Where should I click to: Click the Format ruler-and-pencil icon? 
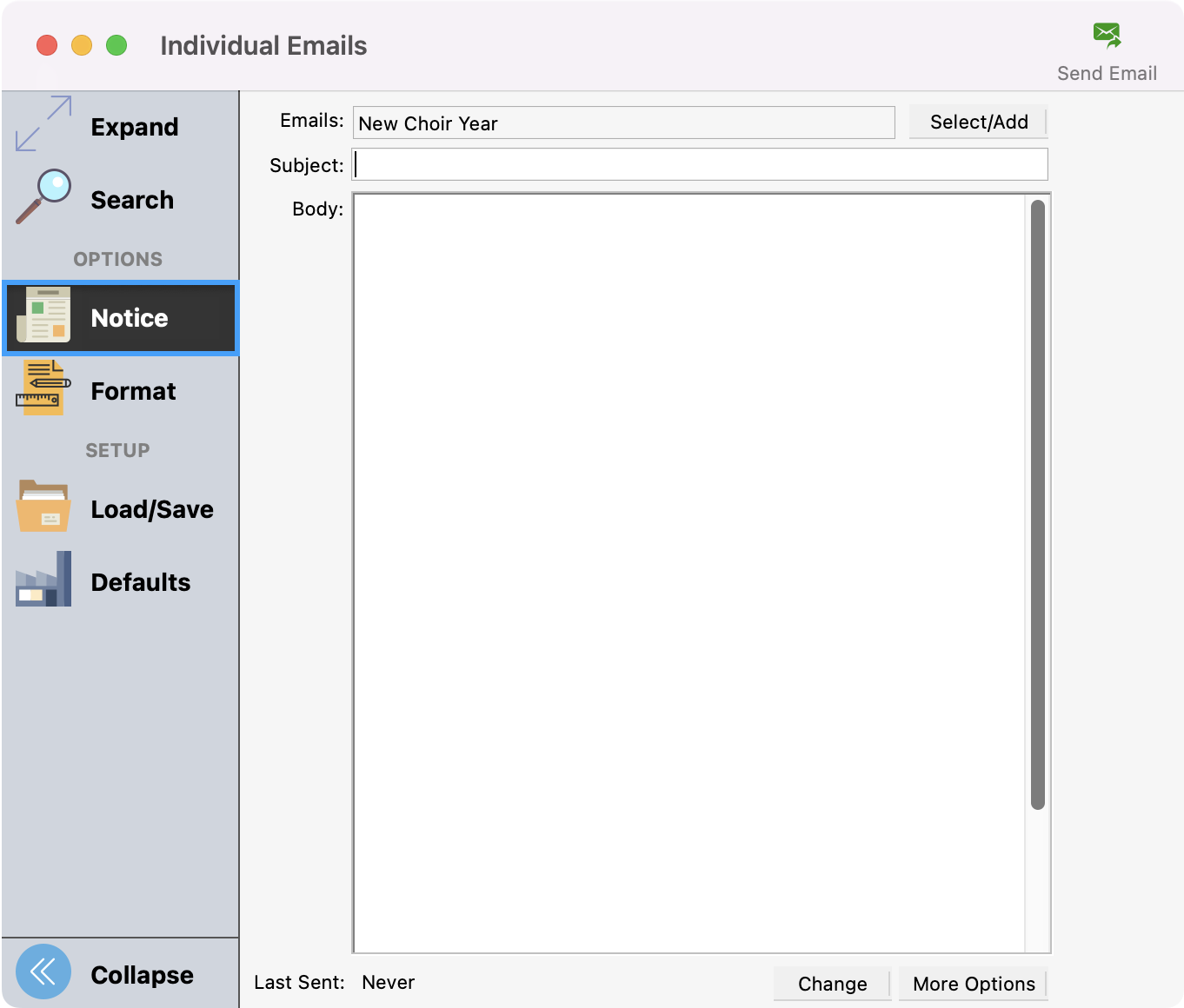coord(43,388)
